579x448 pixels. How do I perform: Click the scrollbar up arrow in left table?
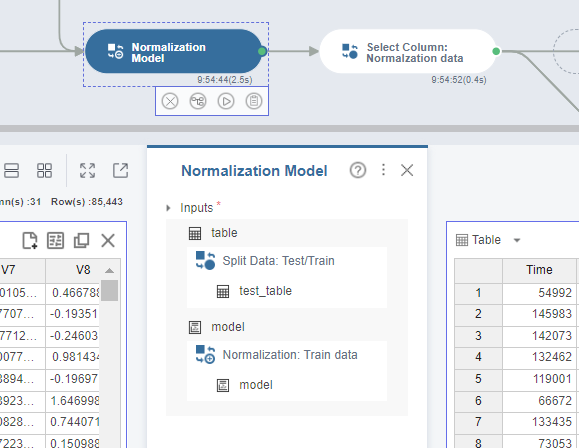point(109,271)
